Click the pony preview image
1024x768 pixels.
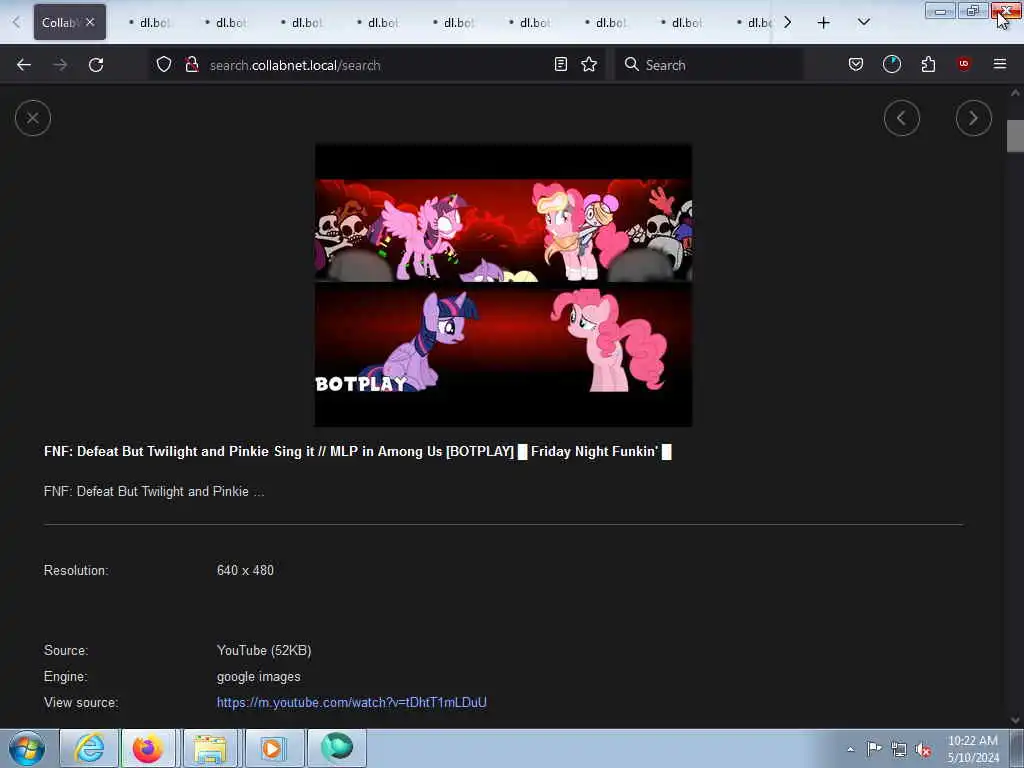504,285
